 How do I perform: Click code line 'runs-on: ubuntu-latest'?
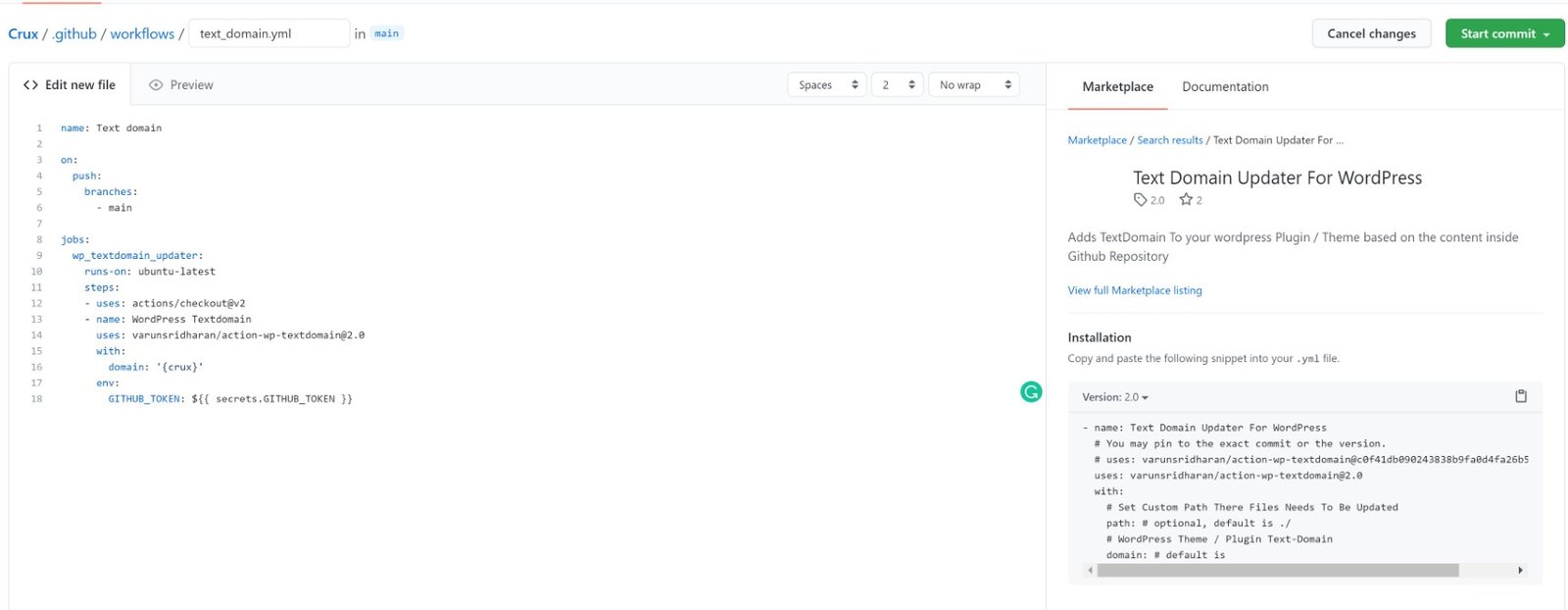point(150,272)
